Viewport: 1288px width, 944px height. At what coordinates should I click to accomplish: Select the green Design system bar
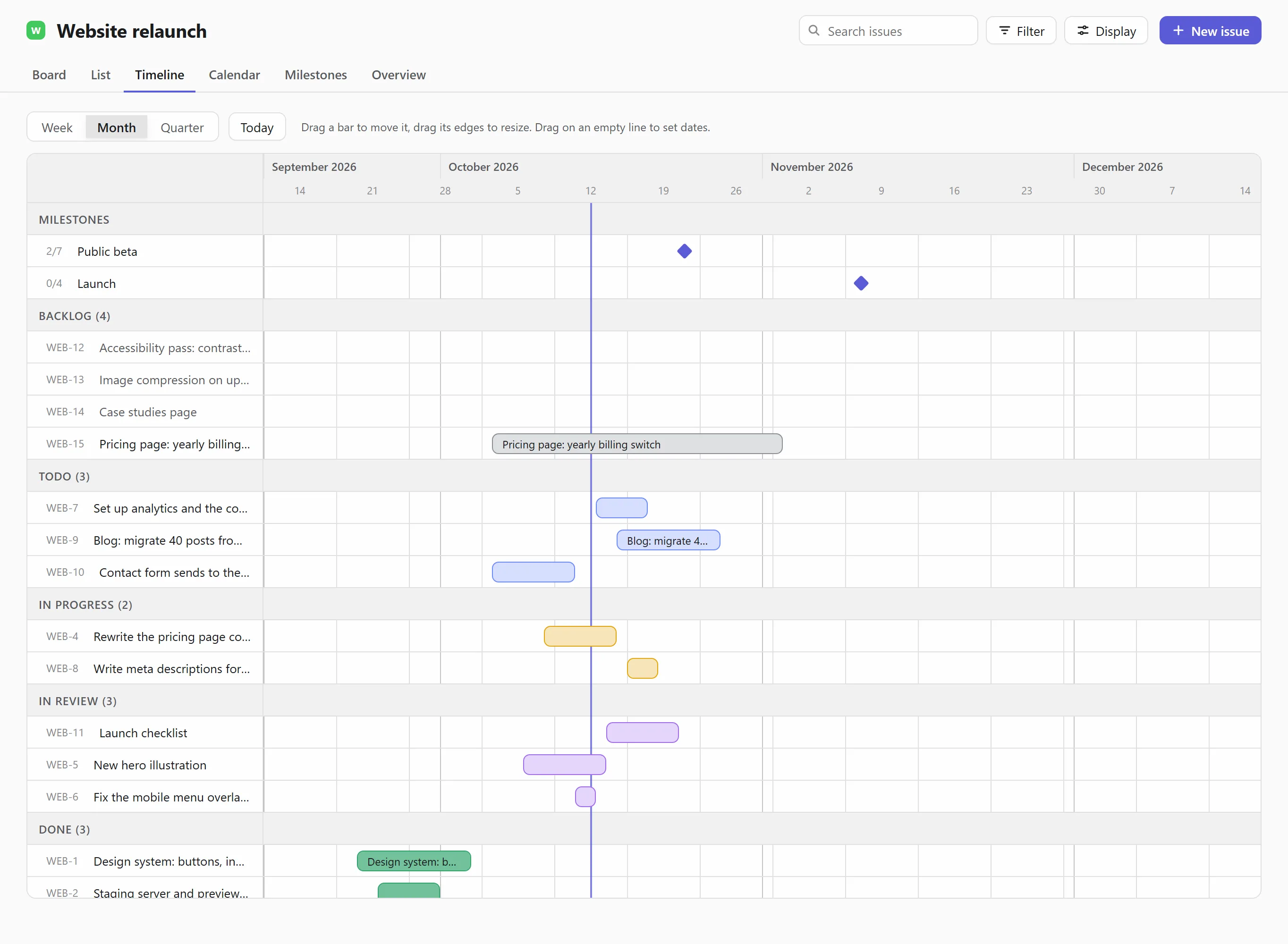(x=414, y=861)
